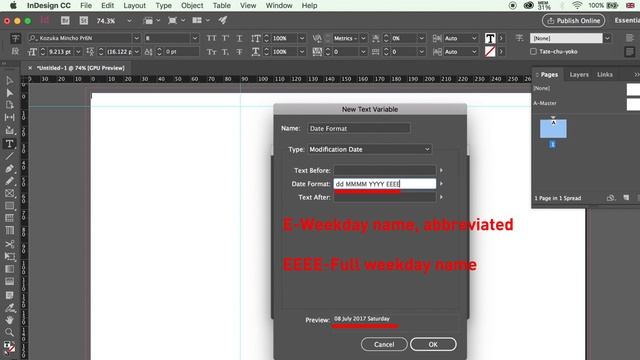Select the Hand tool
Viewport: 640px width, 360px height.
tap(9, 320)
